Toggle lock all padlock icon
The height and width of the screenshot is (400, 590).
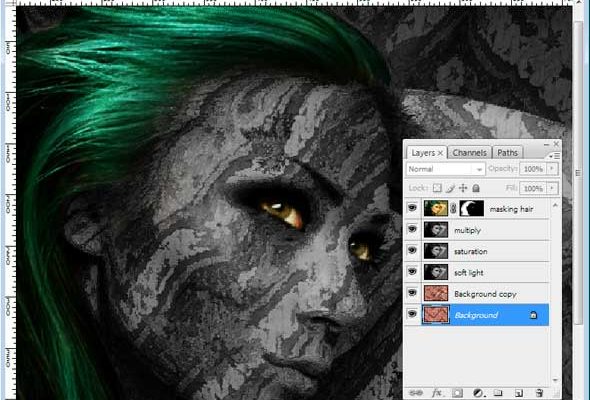[476, 188]
